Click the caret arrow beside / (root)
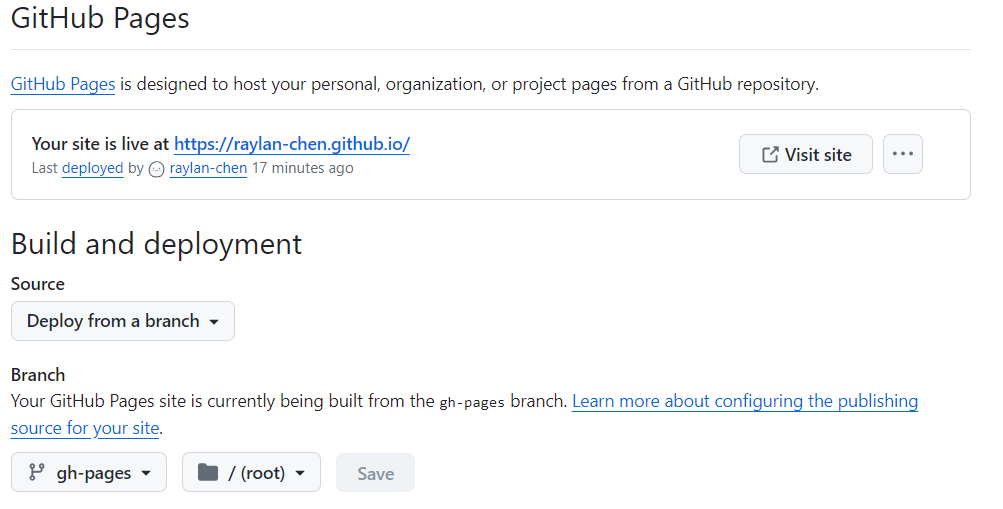 click(299, 473)
